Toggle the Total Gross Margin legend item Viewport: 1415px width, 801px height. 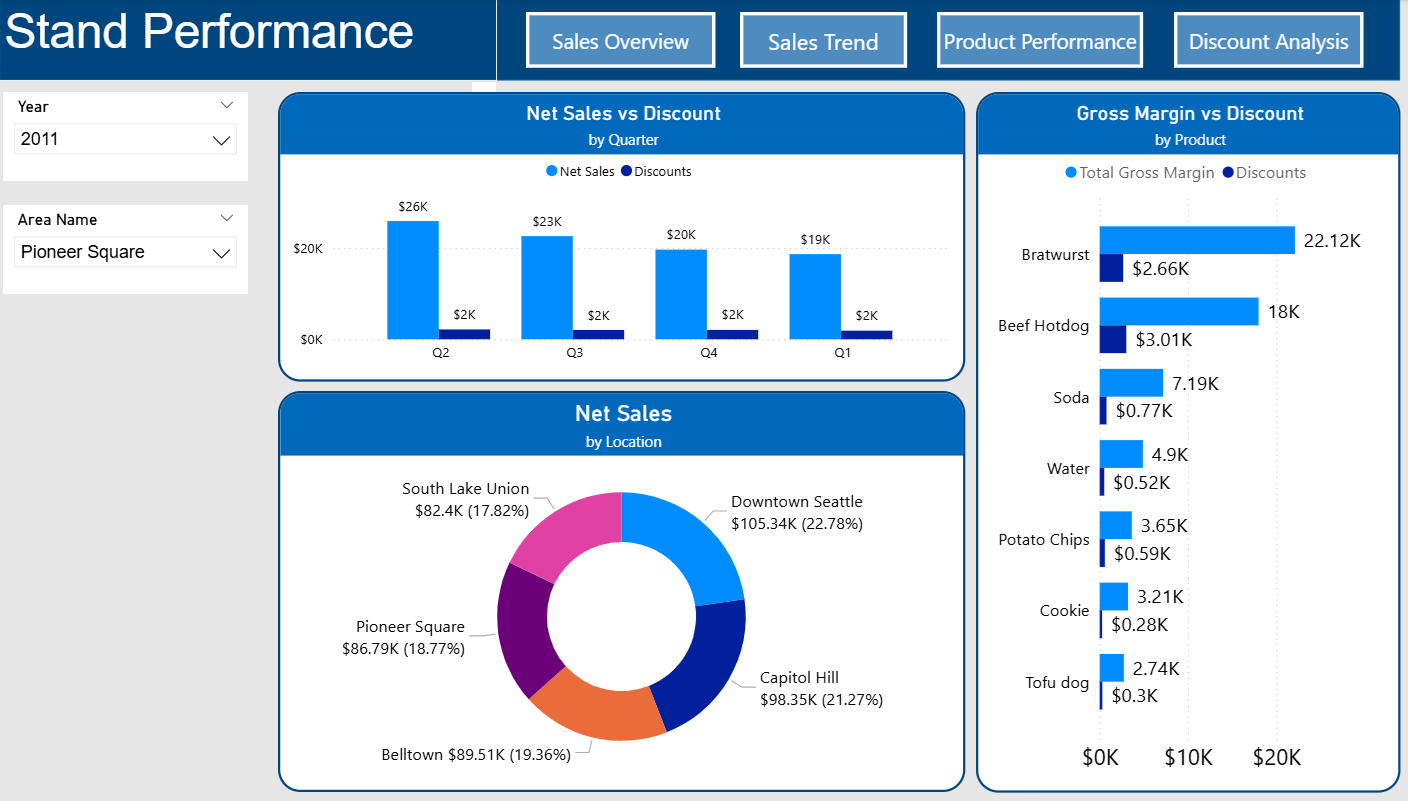coord(1139,172)
